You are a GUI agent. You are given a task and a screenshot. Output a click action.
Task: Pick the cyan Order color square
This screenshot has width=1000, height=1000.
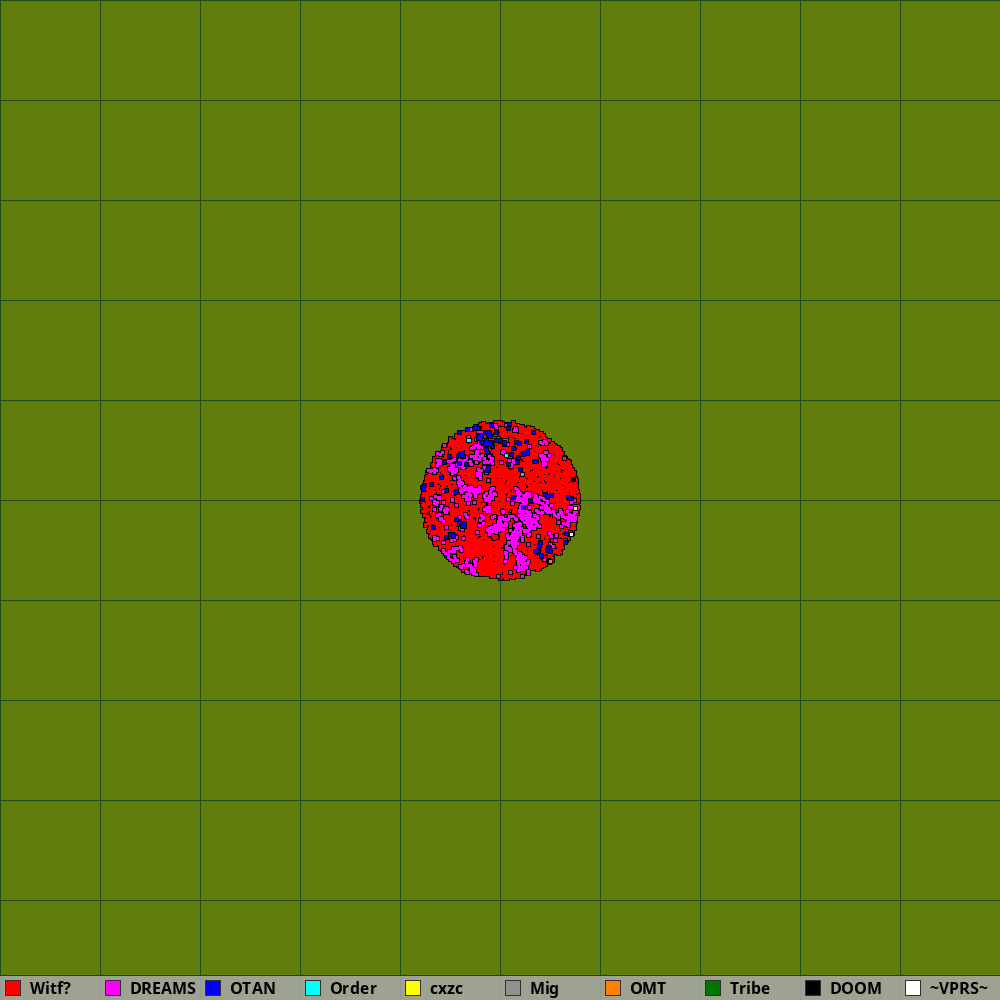pyautogui.click(x=313, y=988)
